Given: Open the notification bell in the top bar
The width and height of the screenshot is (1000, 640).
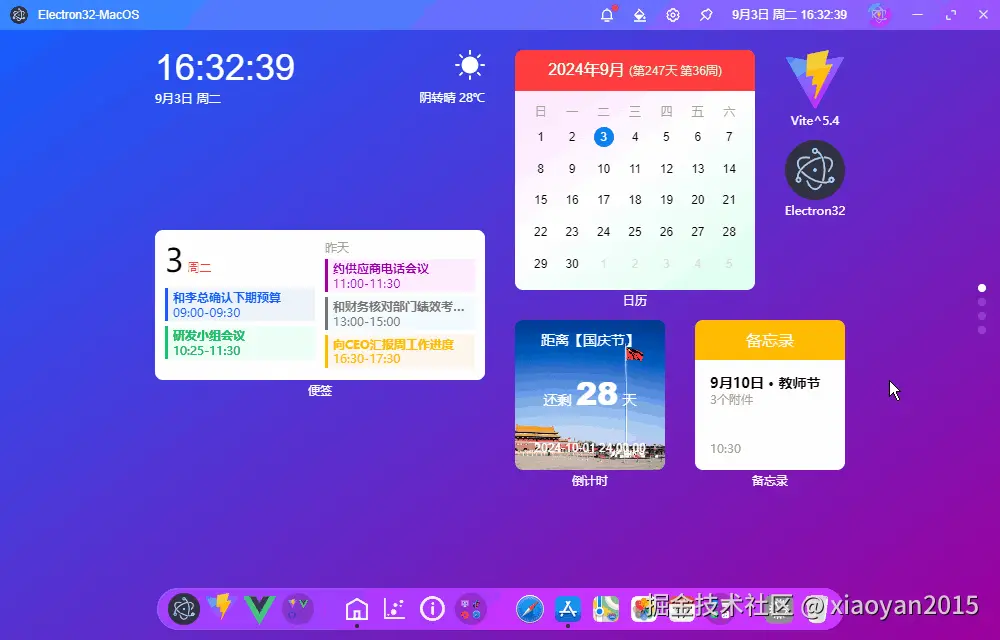Looking at the screenshot, I should pyautogui.click(x=607, y=15).
